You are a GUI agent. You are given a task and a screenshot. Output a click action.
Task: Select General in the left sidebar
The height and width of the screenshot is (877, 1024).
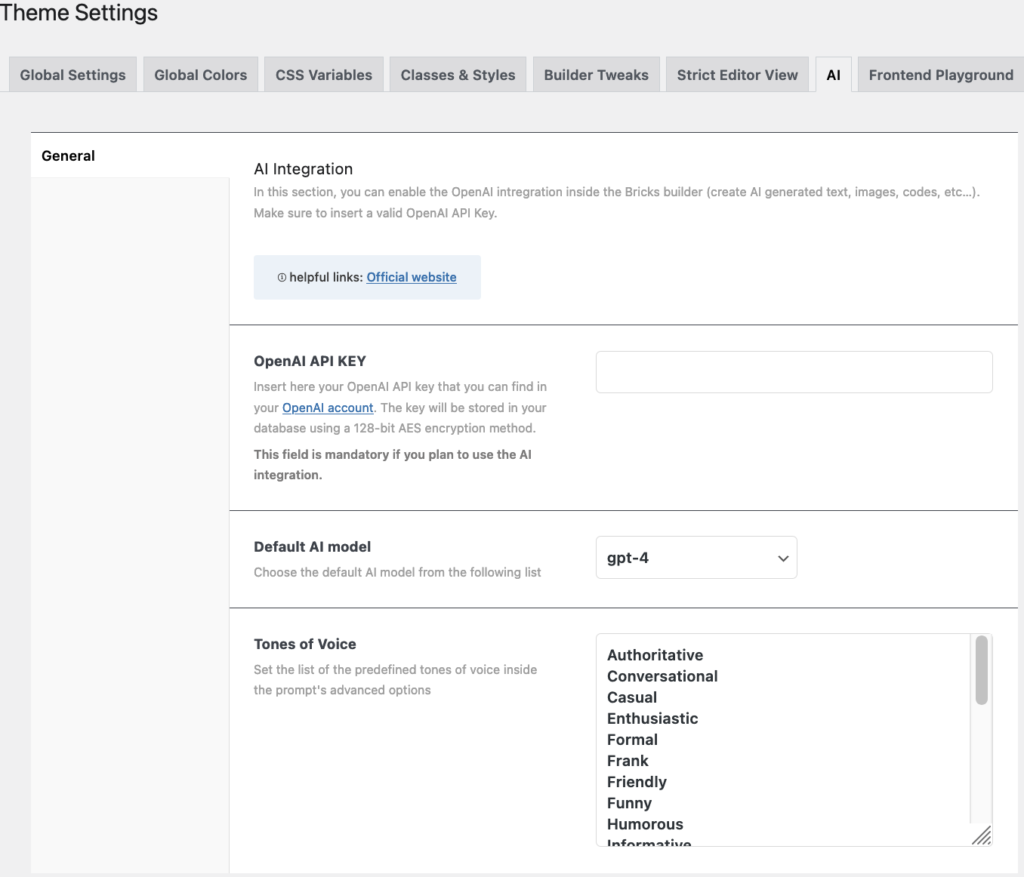point(68,156)
